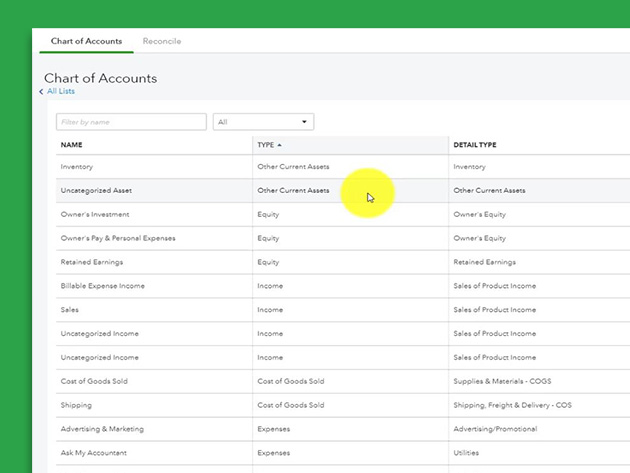The height and width of the screenshot is (473, 630).
Task: Click Expenses type in Advertising & Marketing row
Action: [x=274, y=429]
